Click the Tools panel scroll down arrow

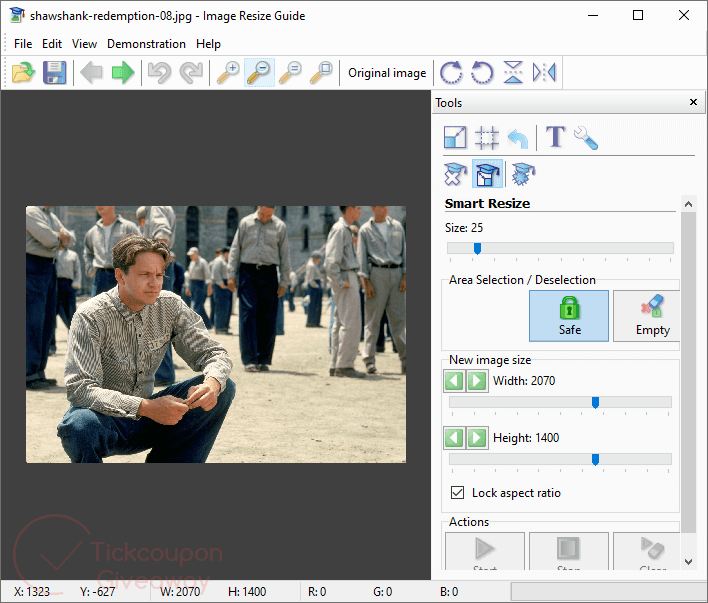click(x=688, y=562)
